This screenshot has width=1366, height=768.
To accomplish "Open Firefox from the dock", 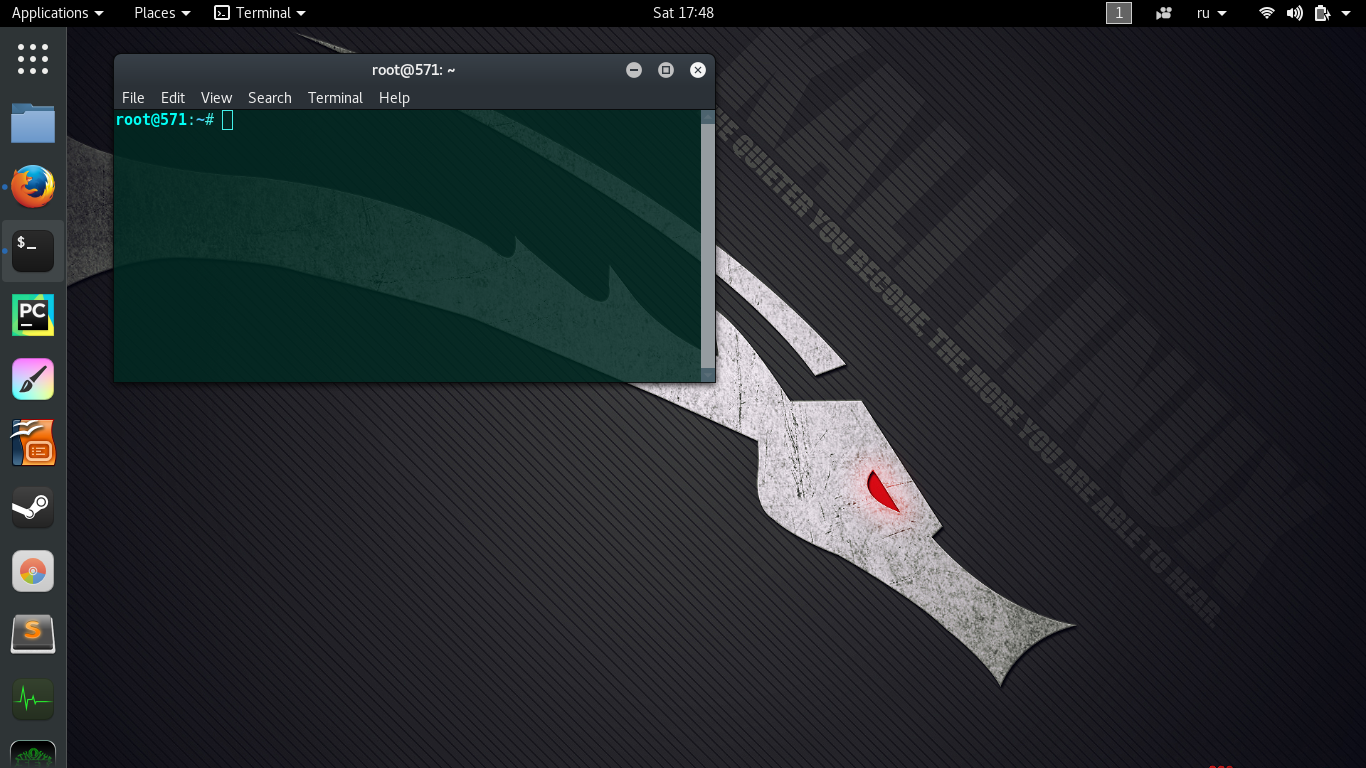I will tap(33, 187).
